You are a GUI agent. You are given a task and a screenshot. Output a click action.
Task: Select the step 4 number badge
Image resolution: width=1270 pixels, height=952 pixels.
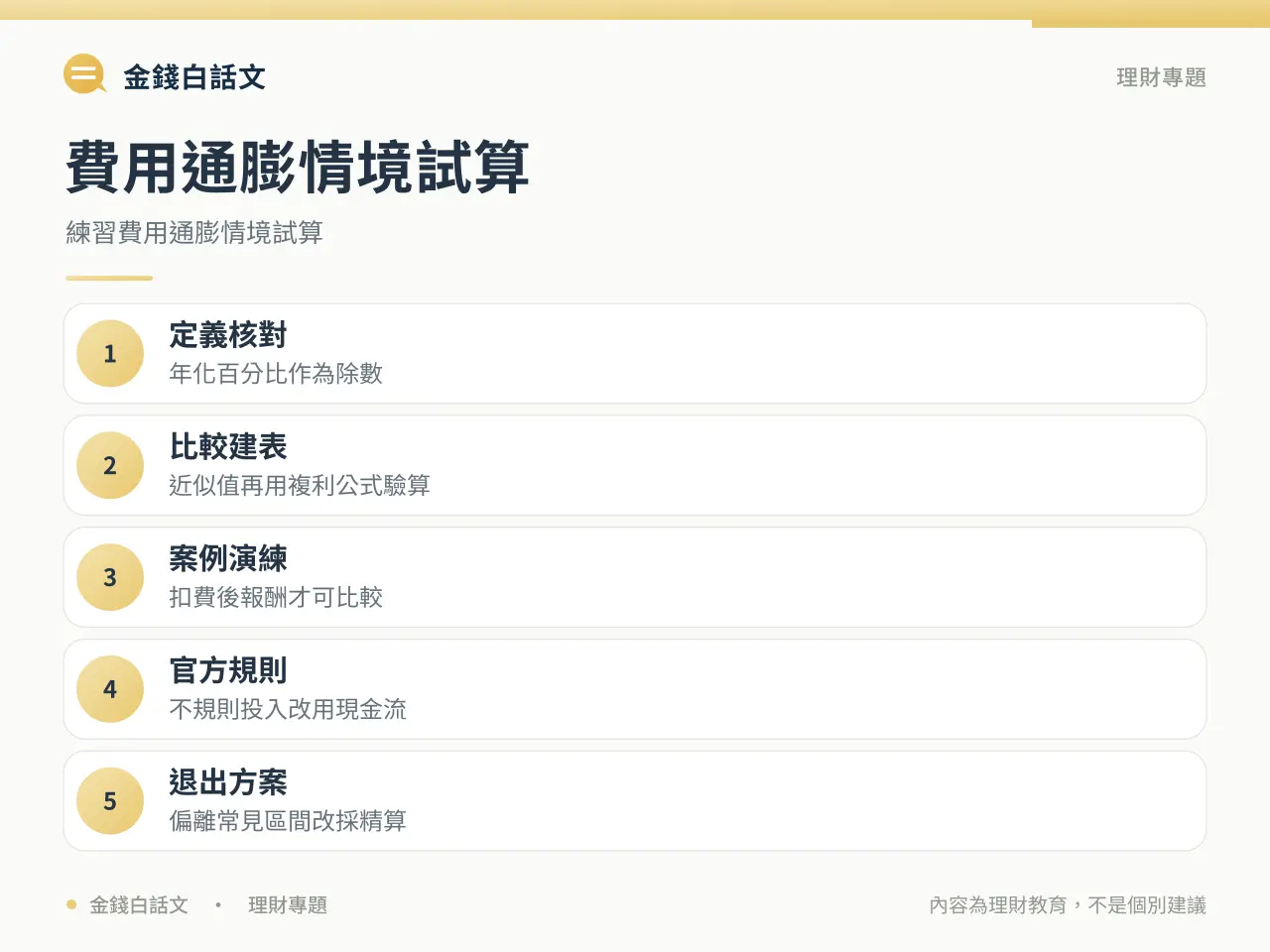pyautogui.click(x=110, y=689)
